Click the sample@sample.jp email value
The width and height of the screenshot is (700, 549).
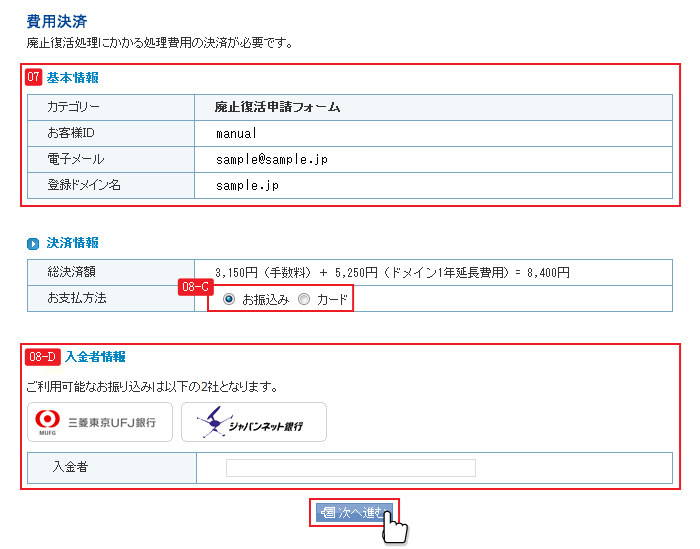pos(271,159)
